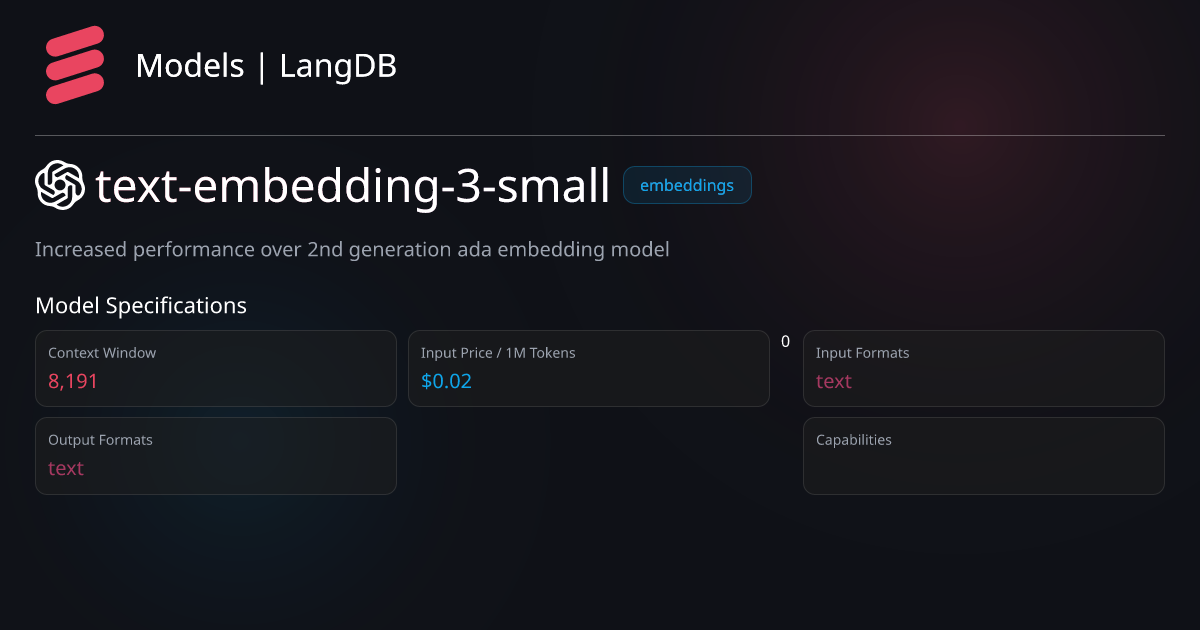Click the small 0 counter beside Input Formats
This screenshot has width=1200, height=630.
tap(785, 342)
